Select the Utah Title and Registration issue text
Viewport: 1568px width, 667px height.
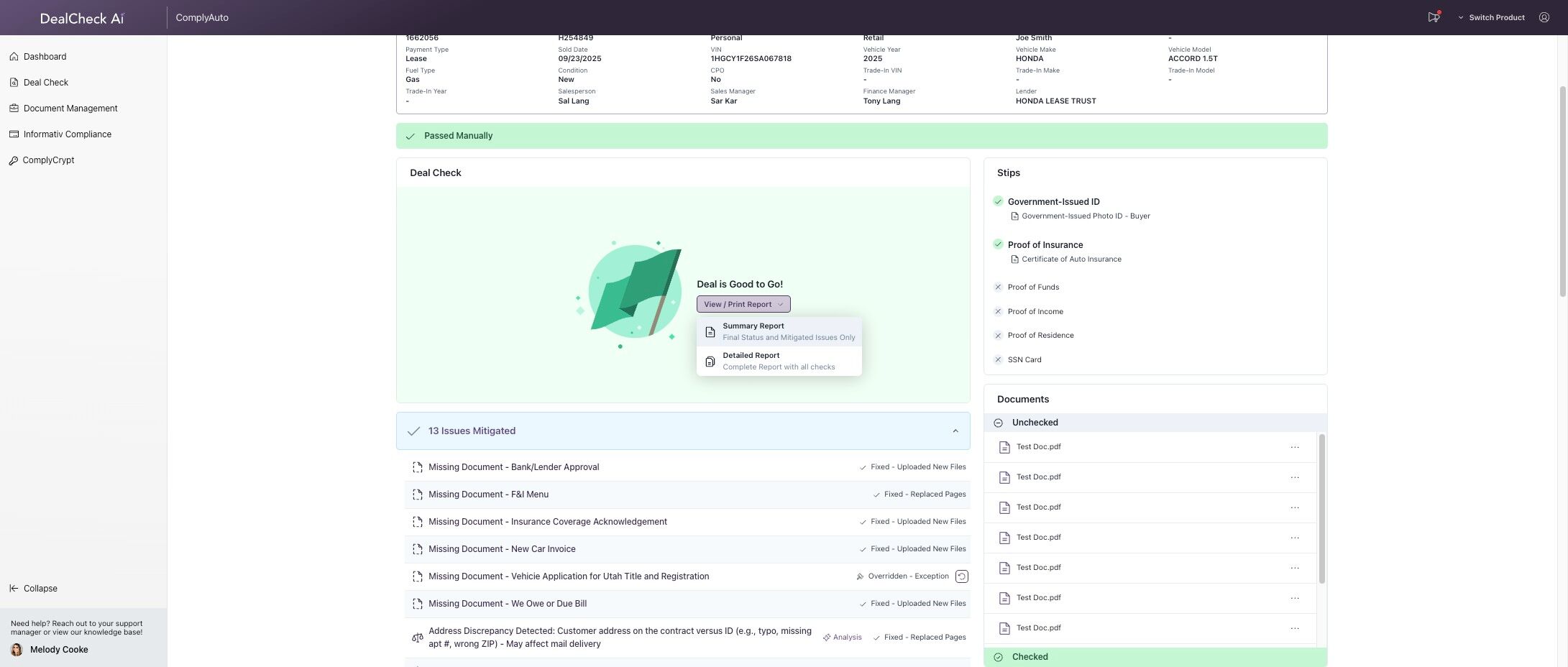point(569,576)
